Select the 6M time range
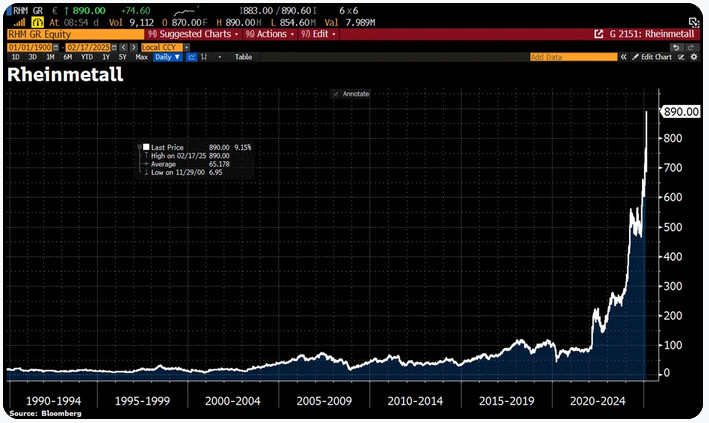The width and height of the screenshot is (709, 423). [x=67, y=57]
